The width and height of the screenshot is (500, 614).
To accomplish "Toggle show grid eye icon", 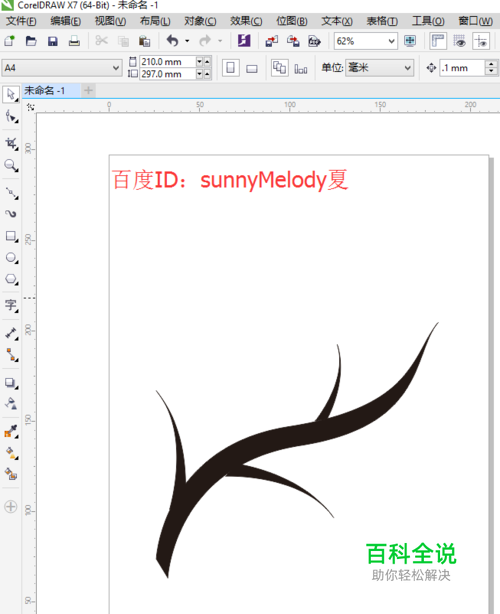I will pos(459,41).
